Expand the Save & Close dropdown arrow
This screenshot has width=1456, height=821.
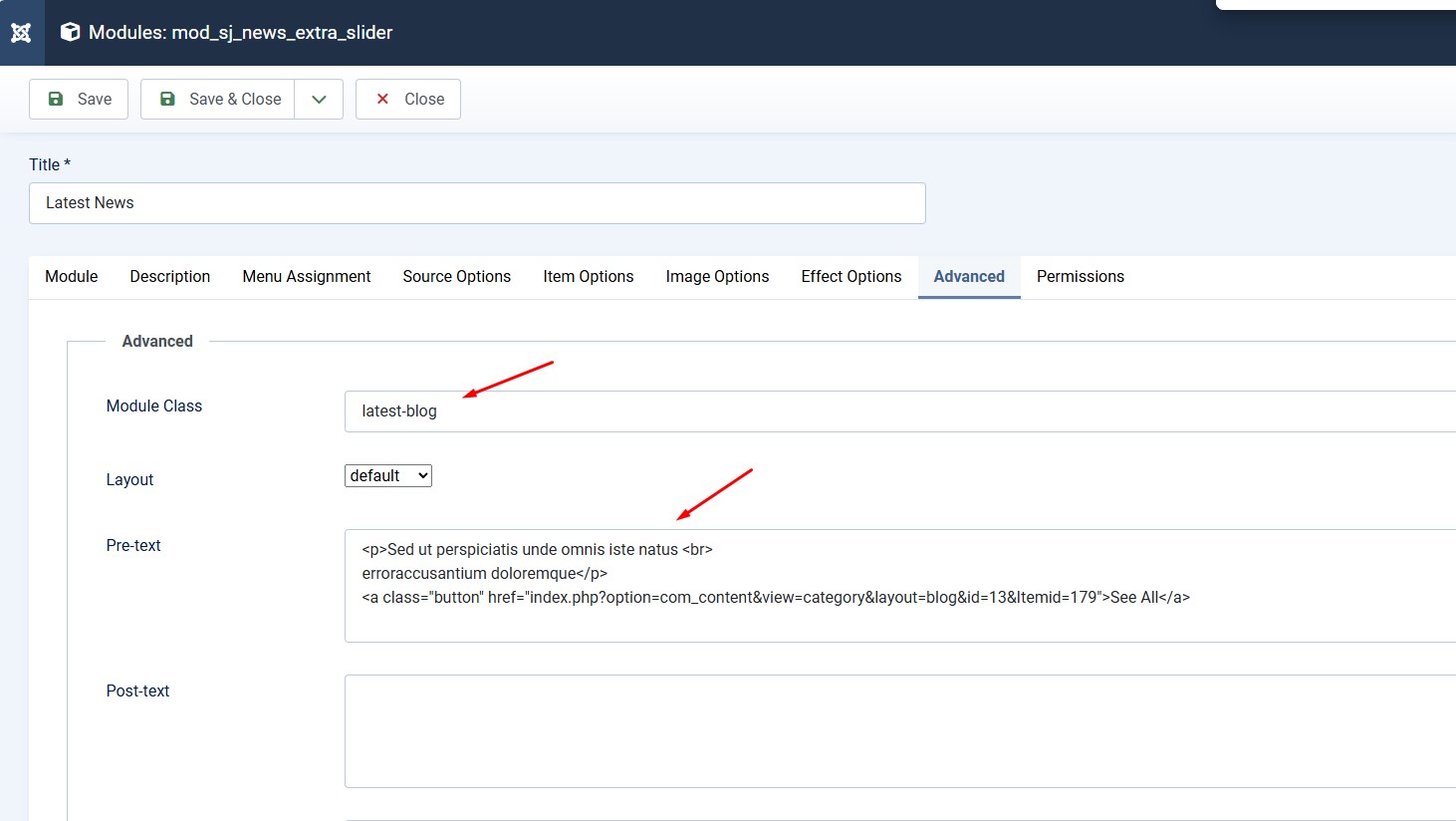[x=319, y=99]
